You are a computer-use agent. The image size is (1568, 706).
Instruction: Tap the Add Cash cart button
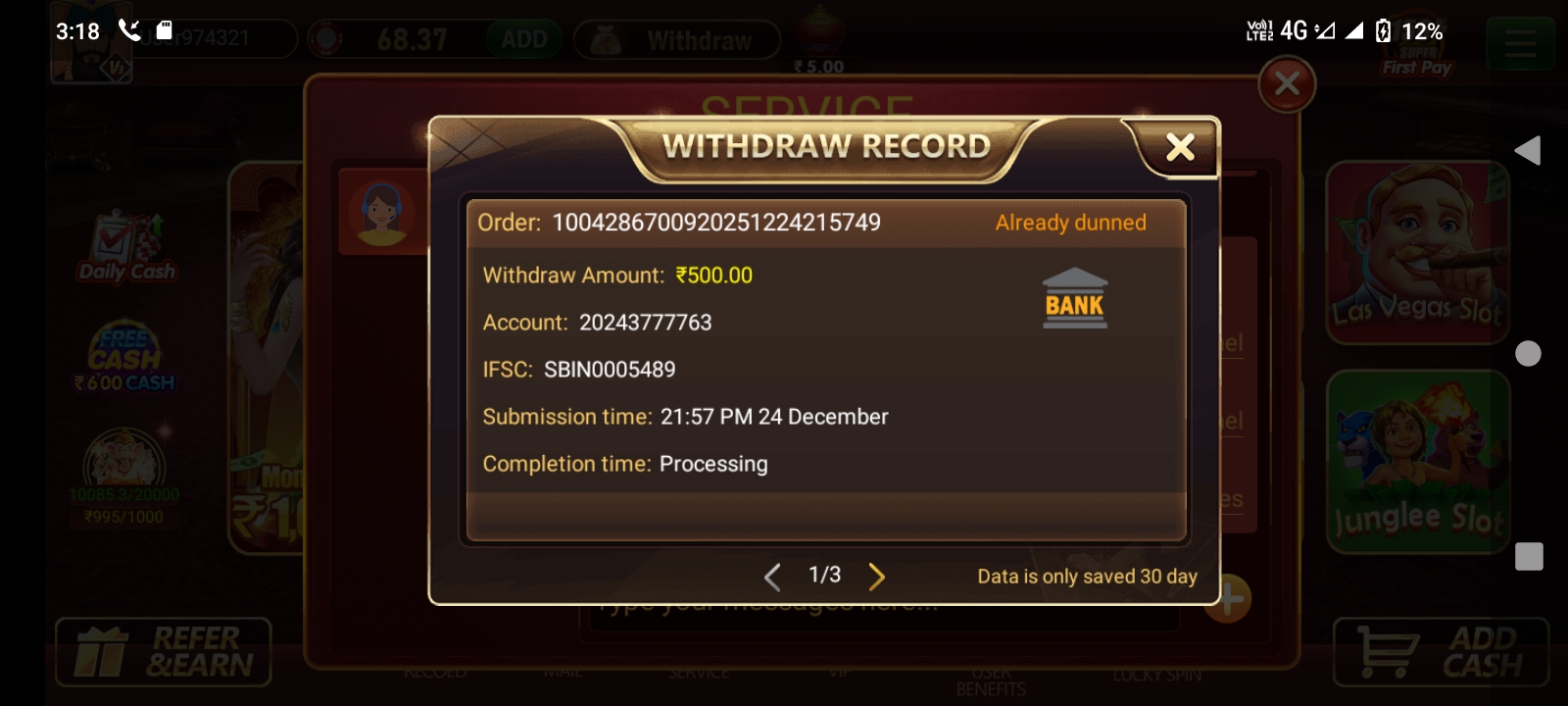pyautogui.click(x=1441, y=652)
